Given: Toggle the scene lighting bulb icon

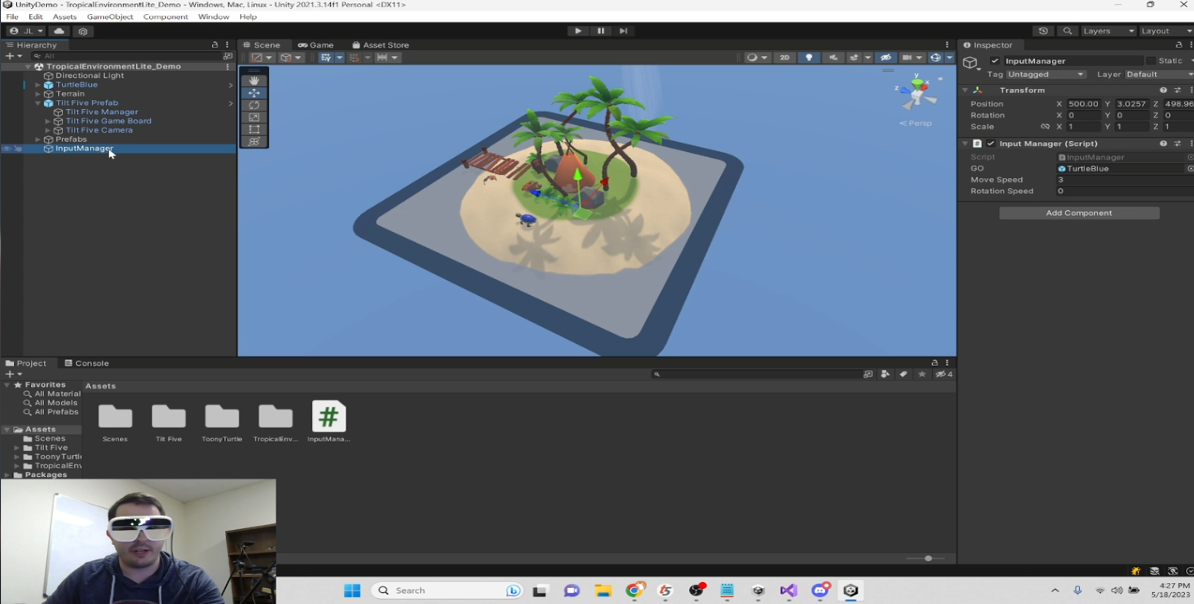Looking at the screenshot, I should pyautogui.click(x=808, y=57).
